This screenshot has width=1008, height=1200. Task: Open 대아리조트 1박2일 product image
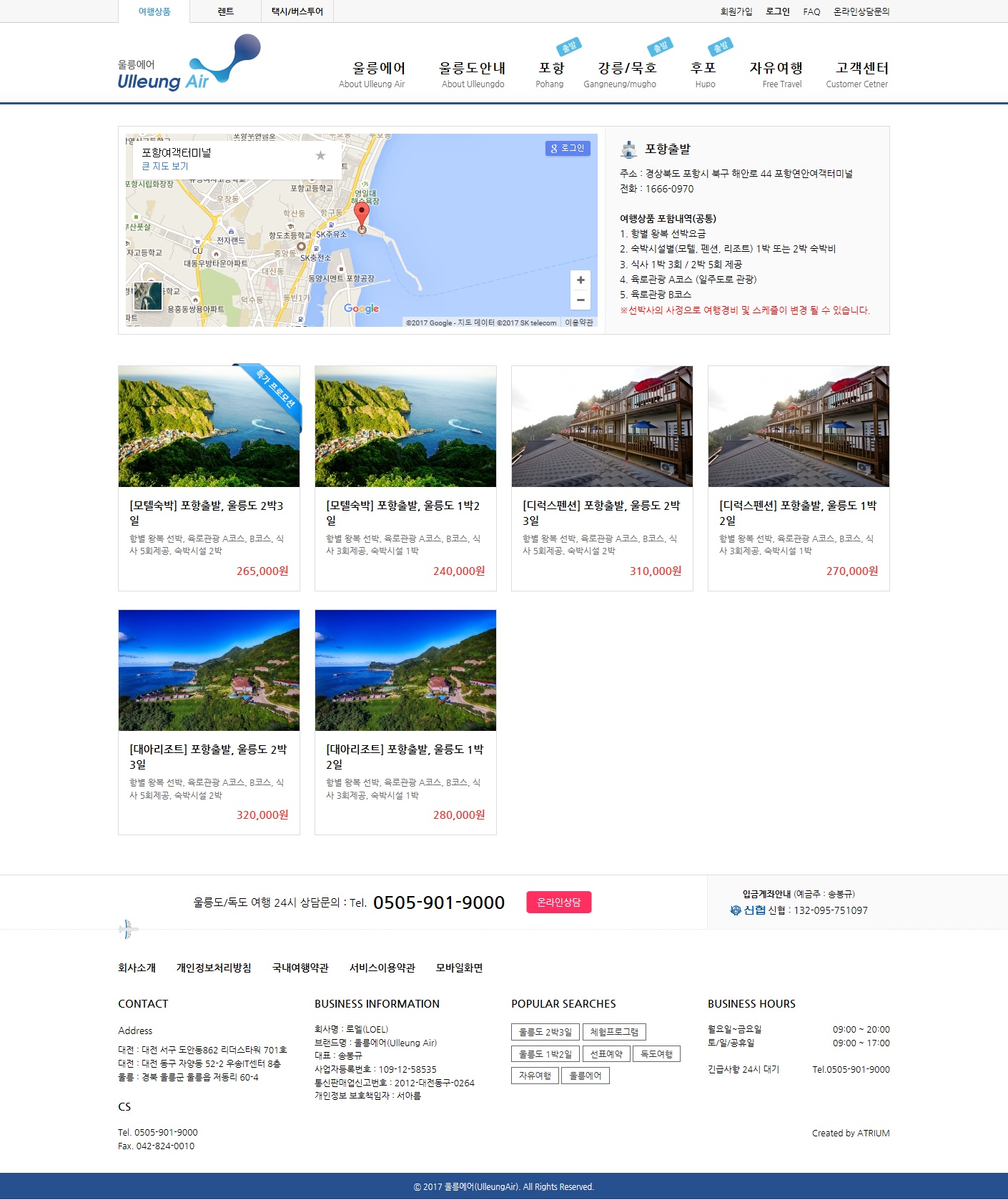[405, 670]
